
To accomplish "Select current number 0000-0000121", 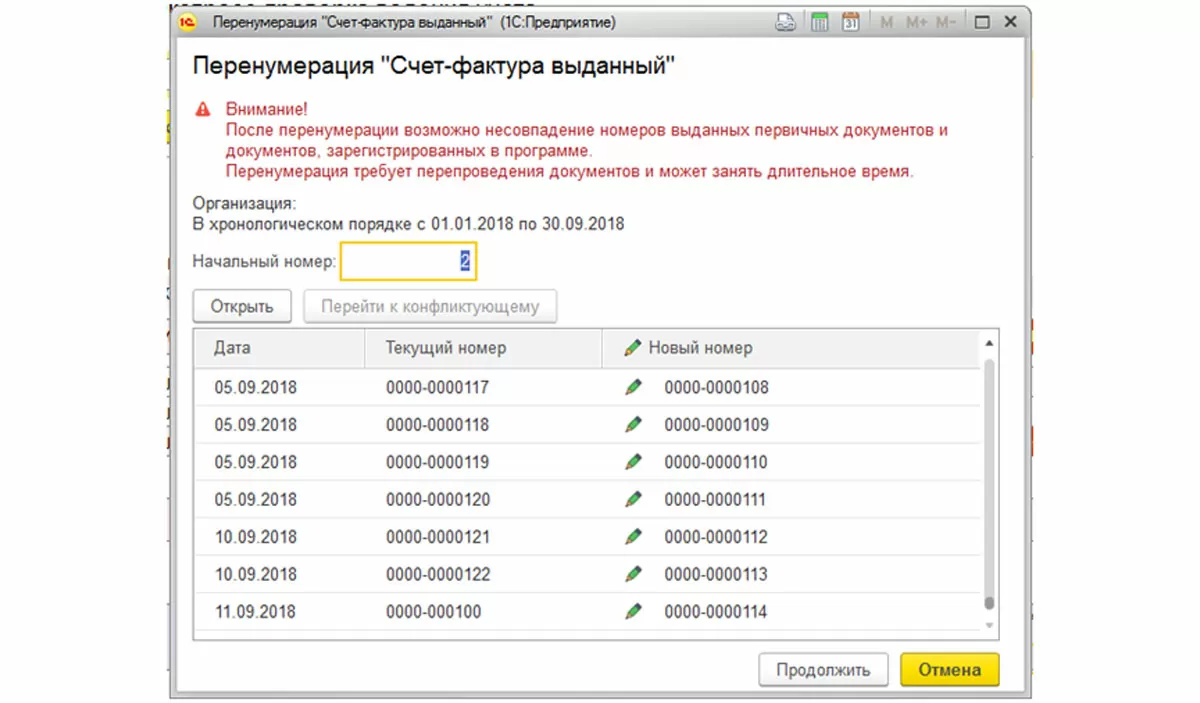I will [438, 537].
